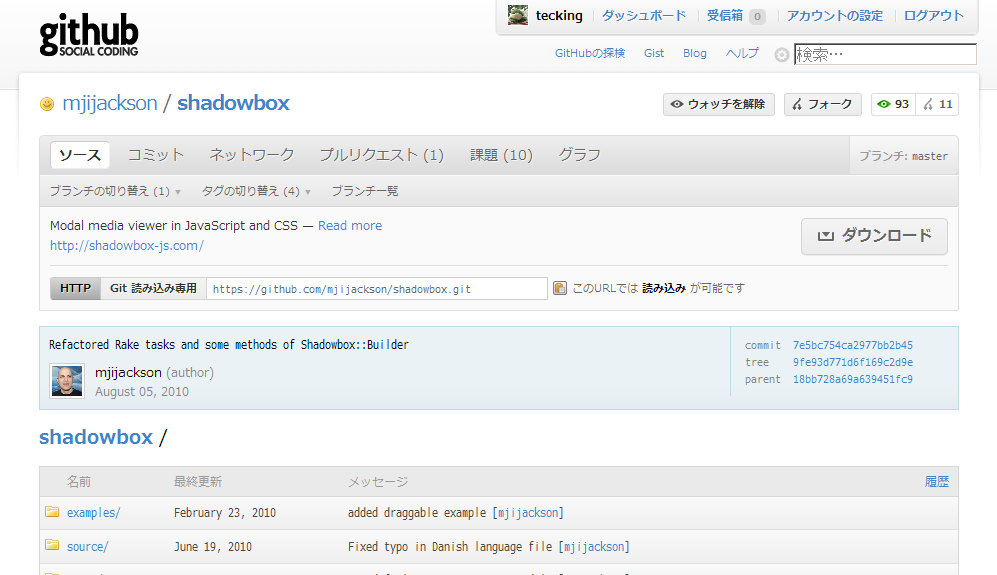View forks count 11
This screenshot has height=575, width=997.
937,104
